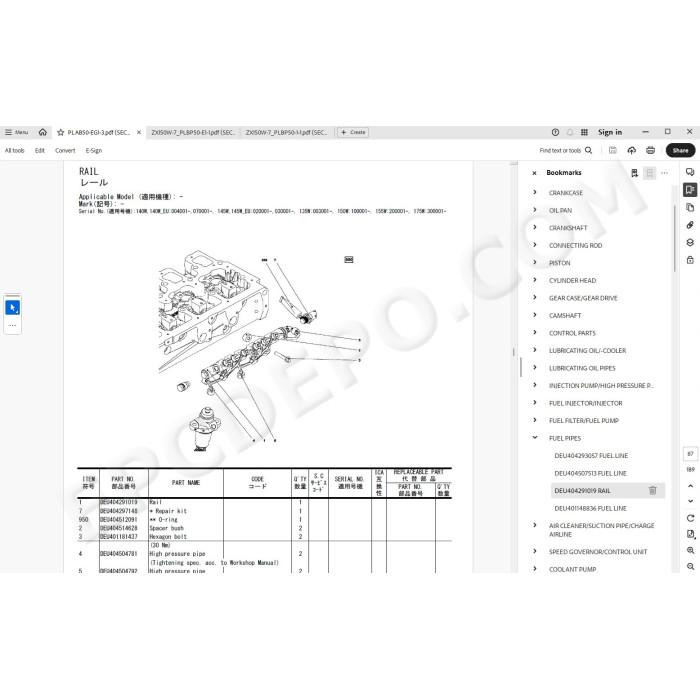700x700 pixels.
Task: Open the Edit menu
Action: (x=40, y=150)
